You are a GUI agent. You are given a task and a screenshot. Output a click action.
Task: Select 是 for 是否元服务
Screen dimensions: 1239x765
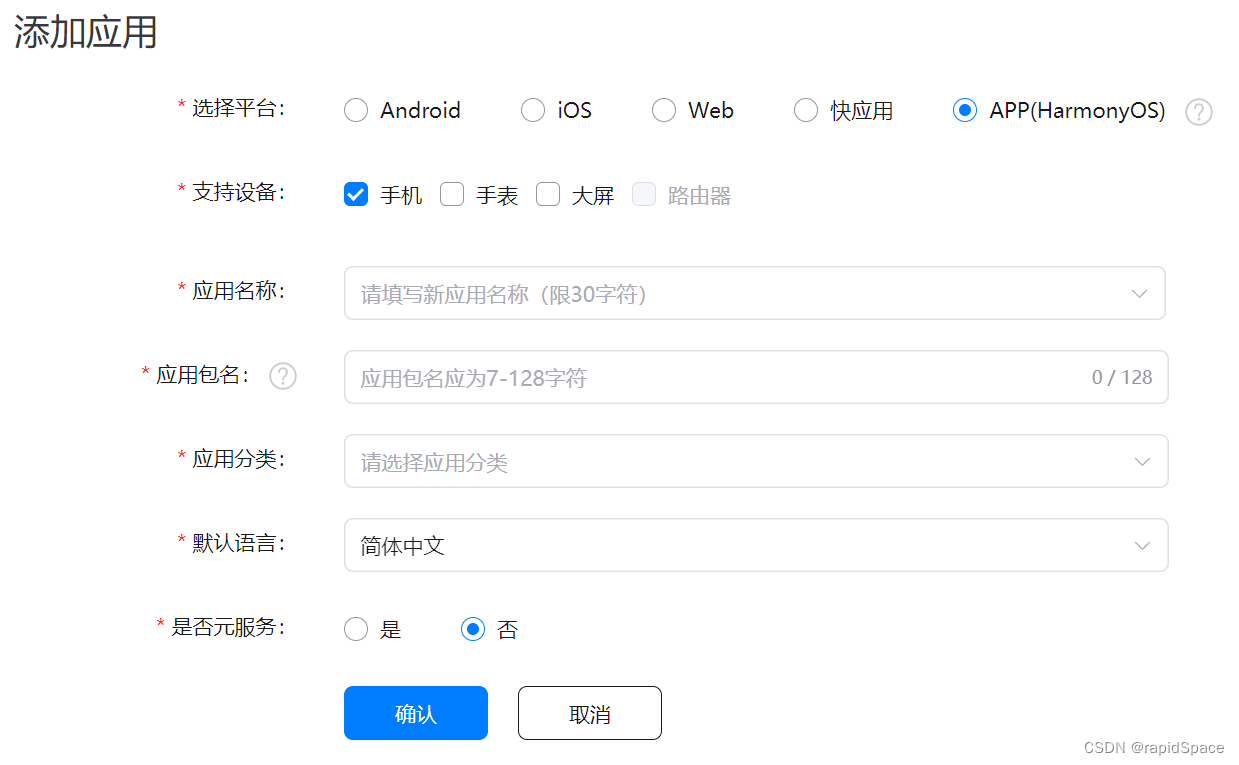pos(356,629)
